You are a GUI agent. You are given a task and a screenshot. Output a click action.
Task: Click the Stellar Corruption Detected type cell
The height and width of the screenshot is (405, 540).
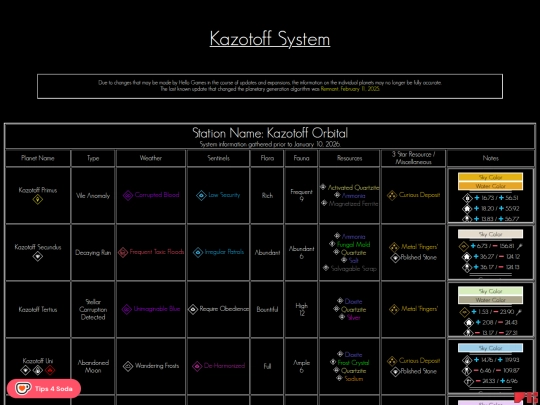93,309
